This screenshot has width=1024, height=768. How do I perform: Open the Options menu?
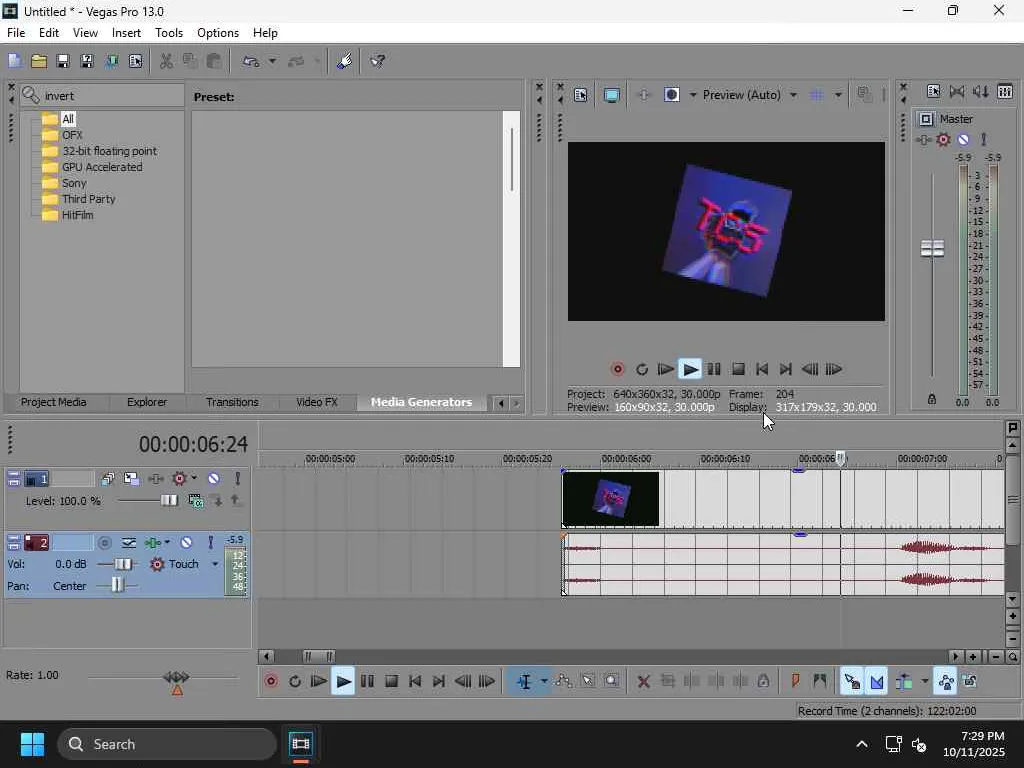(217, 33)
